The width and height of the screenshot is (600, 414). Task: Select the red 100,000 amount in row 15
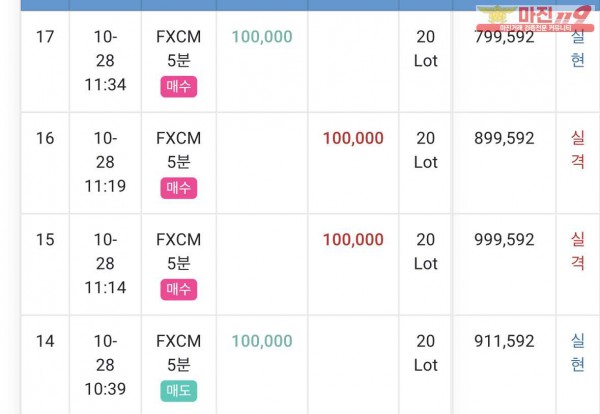[x=353, y=240]
